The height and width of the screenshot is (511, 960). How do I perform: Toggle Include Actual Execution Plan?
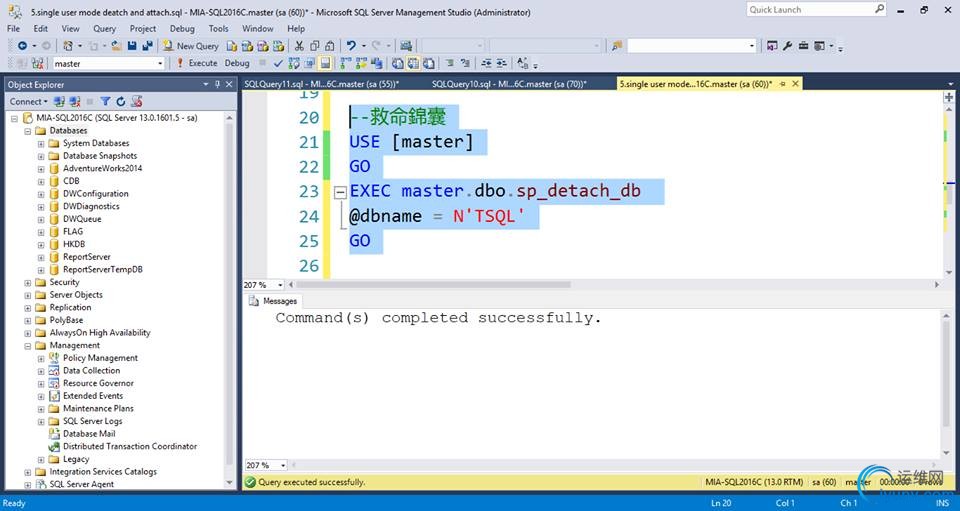coord(344,63)
